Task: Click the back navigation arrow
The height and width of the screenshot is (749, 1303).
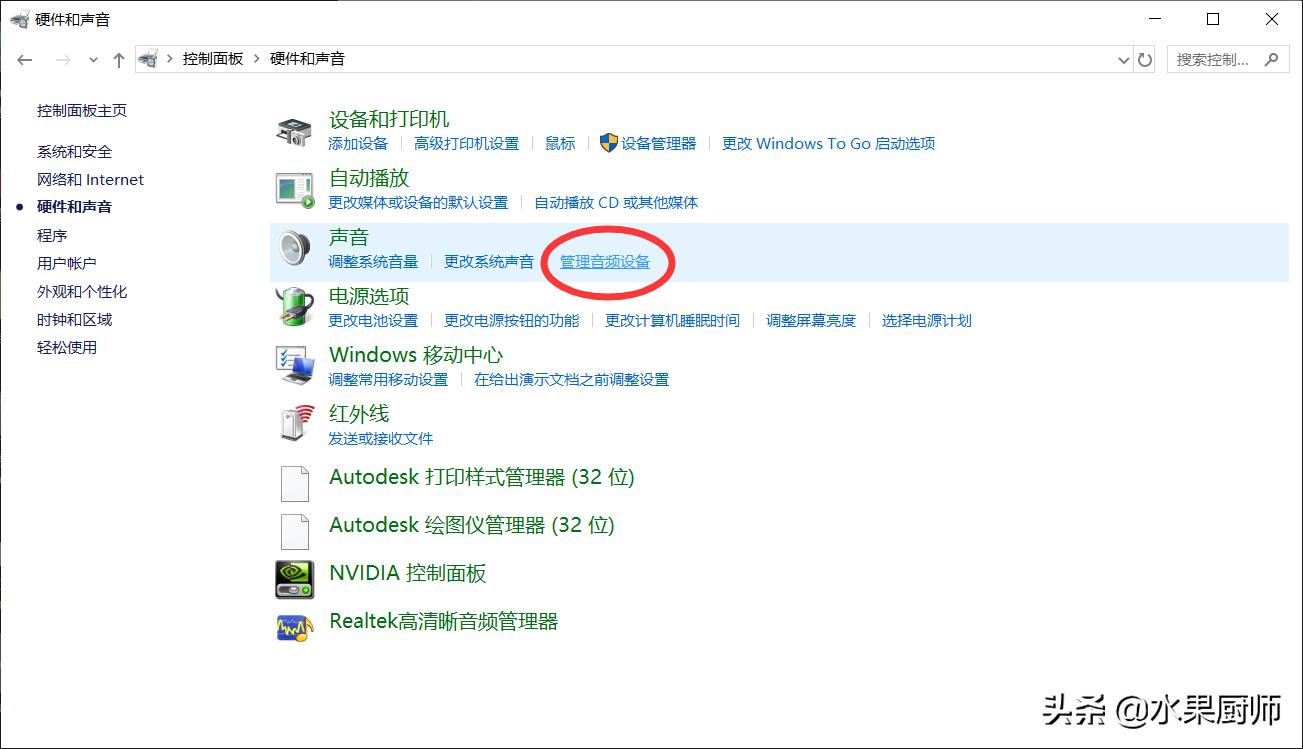Action: [24, 59]
